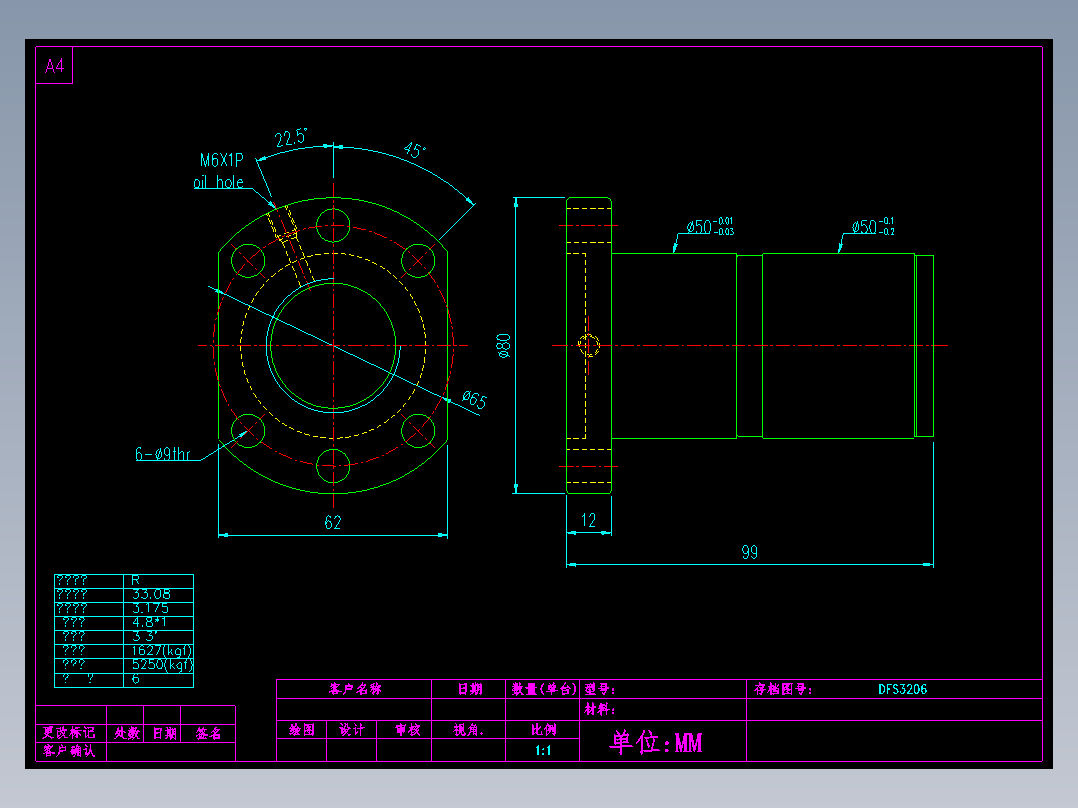Screen dimensions: 1078x808
Task: Click the '设计' cell in the title block
Action: 352,730
